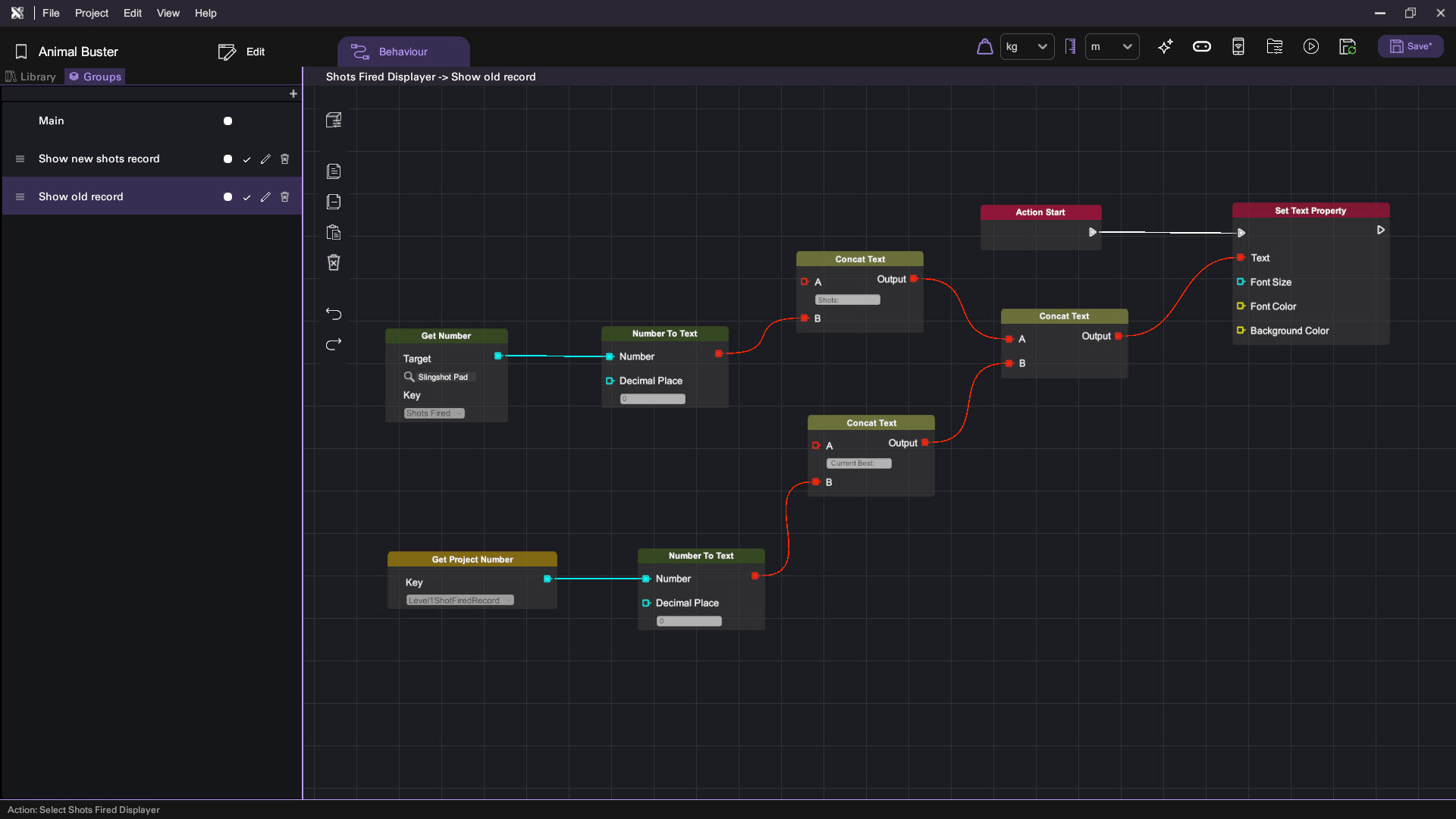Toggle the Main group radio dot
Image resolution: width=1456 pixels, height=819 pixels.
pyautogui.click(x=227, y=121)
